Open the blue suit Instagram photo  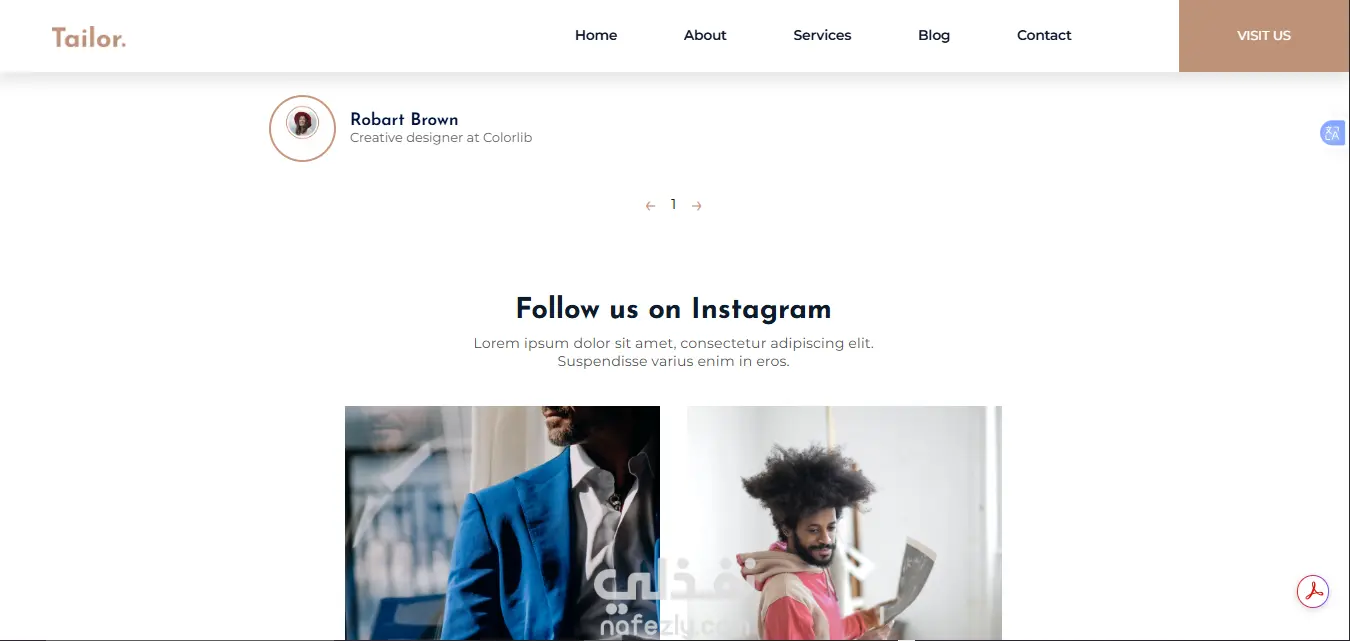pyautogui.click(x=502, y=523)
